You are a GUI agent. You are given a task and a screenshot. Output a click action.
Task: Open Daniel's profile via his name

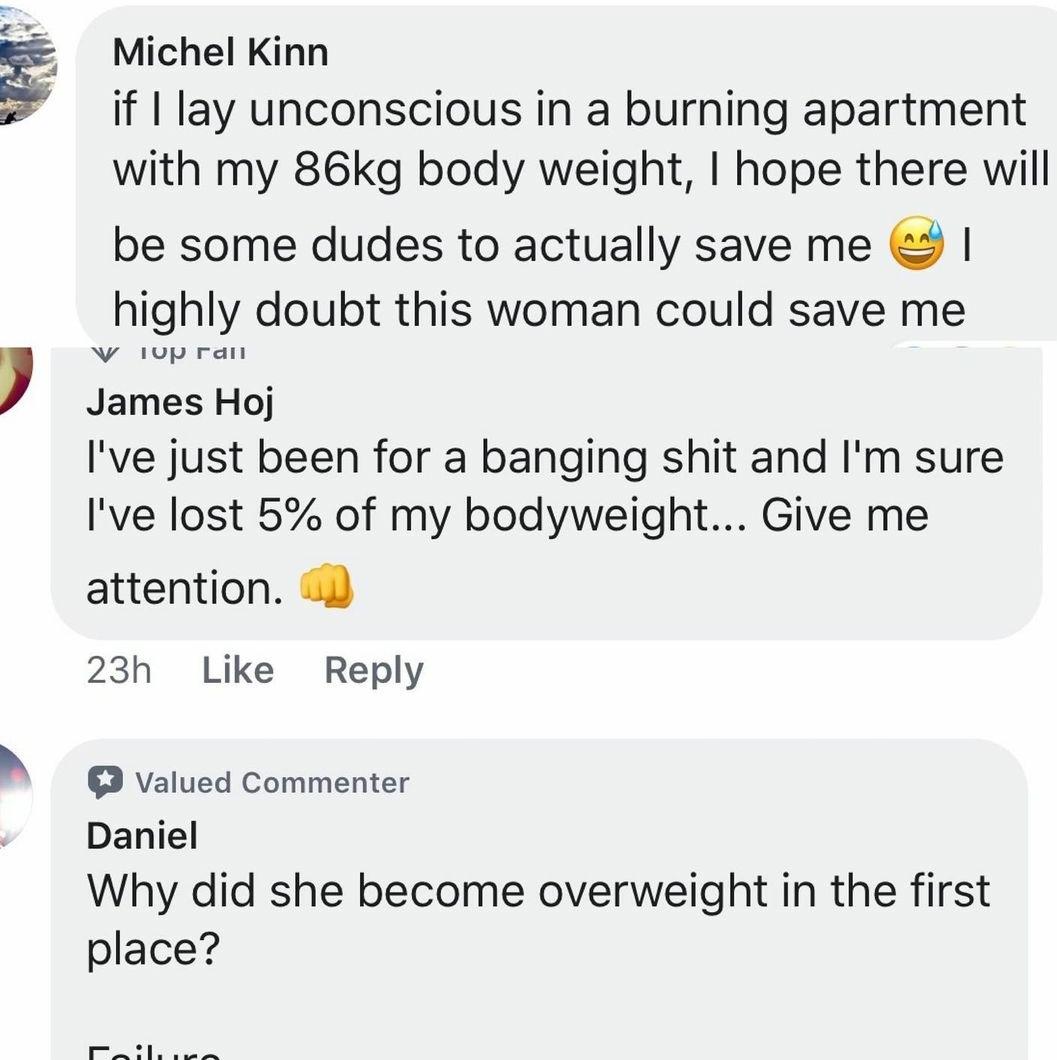tap(141, 835)
